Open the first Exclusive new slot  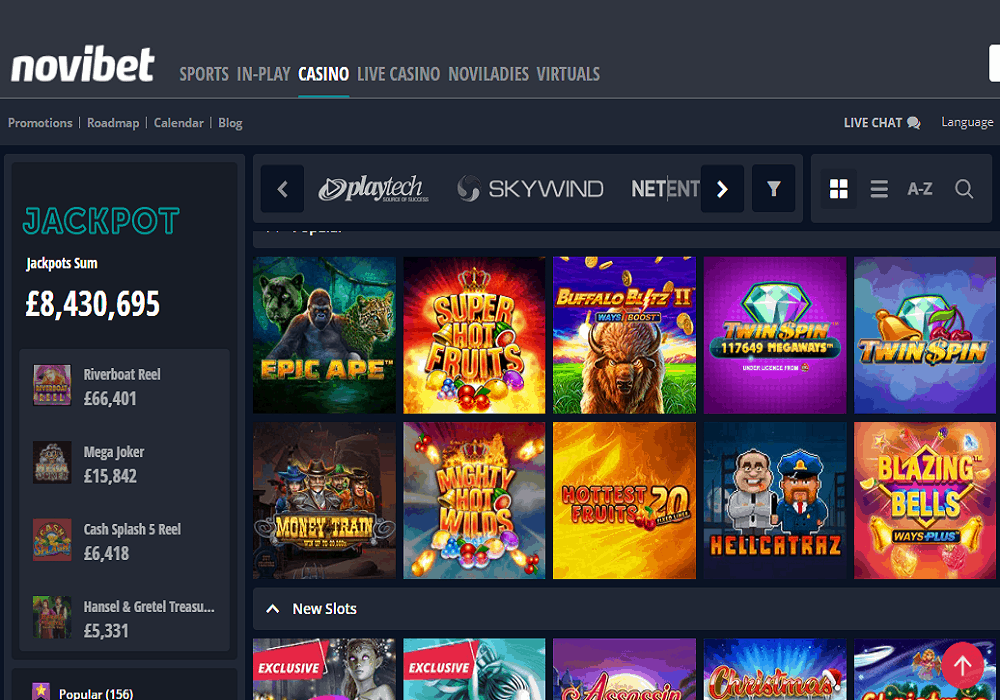tap(324, 669)
